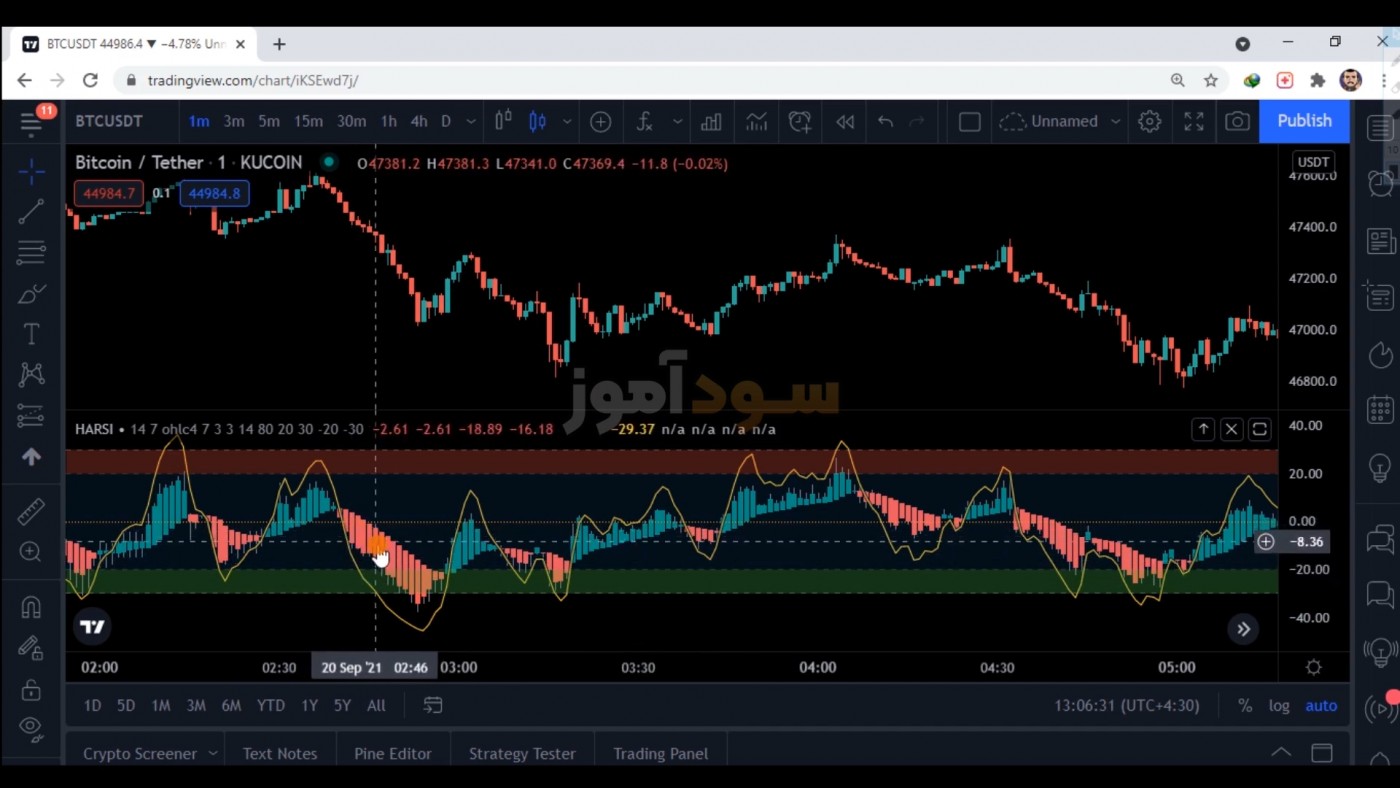Create an alert with the alarm clock icon
This screenshot has width=1400, height=788.
pyautogui.click(x=800, y=121)
